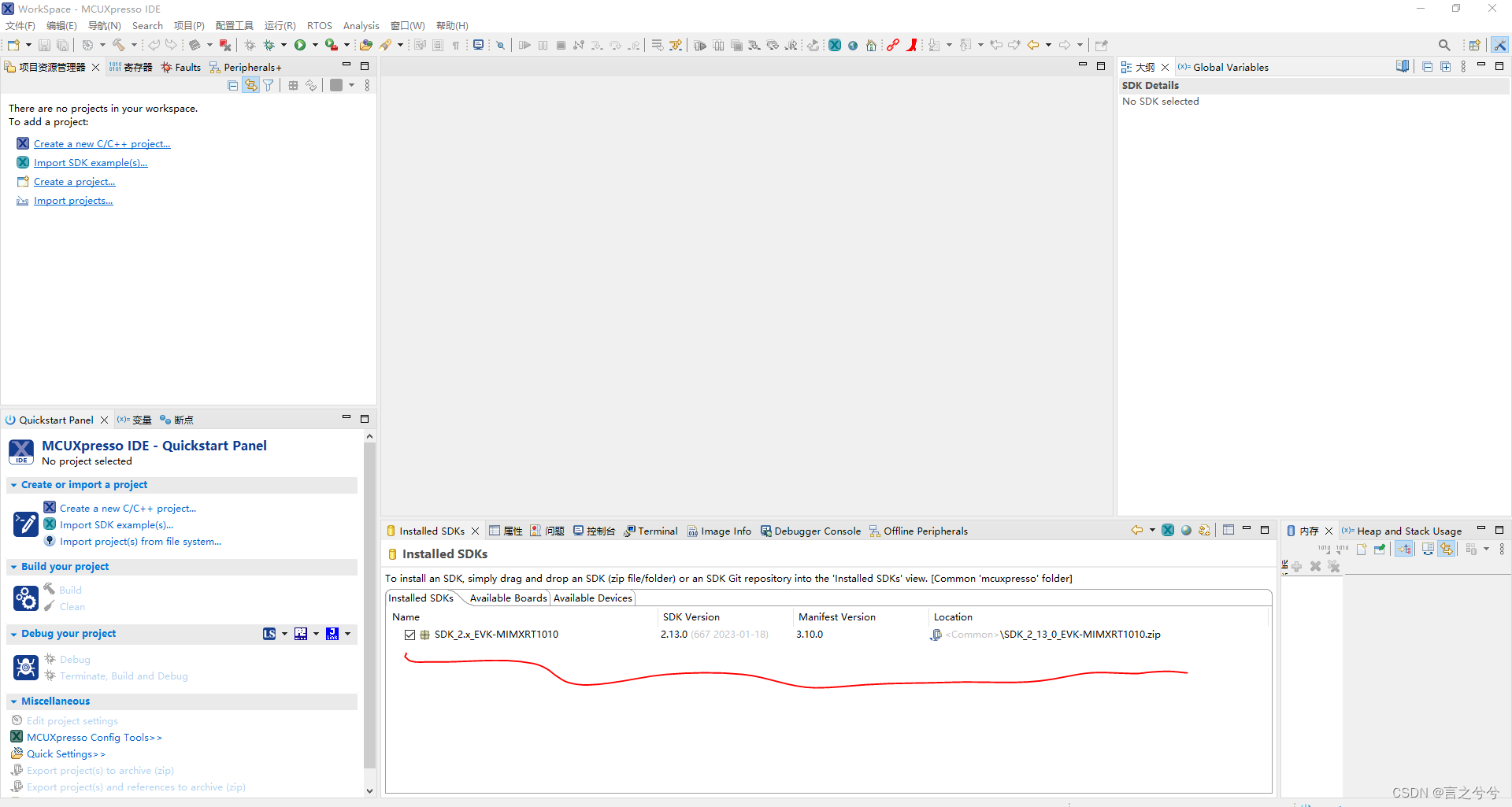The height and width of the screenshot is (807, 1512).
Task: Click the New Memory View icon in memory panel
Action: click(1362, 549)
